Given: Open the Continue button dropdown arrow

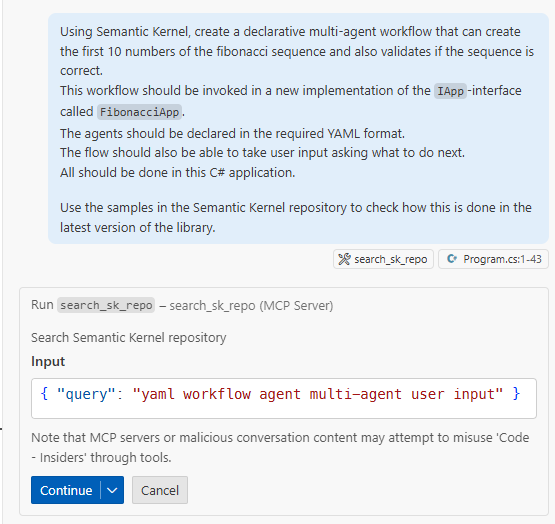Looking at the screenshot, I should click(112, 490).
